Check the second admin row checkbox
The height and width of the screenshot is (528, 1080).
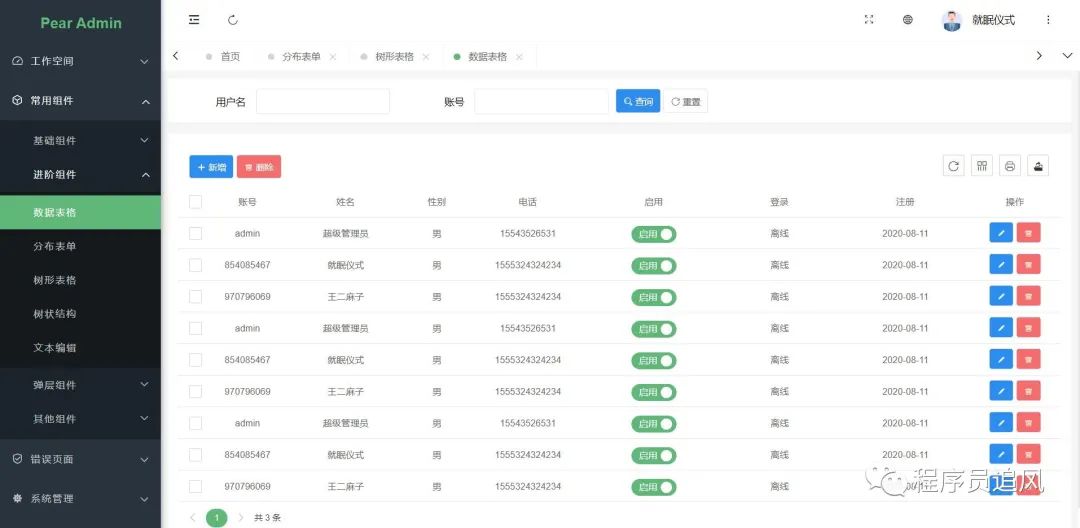pos(196,328)
